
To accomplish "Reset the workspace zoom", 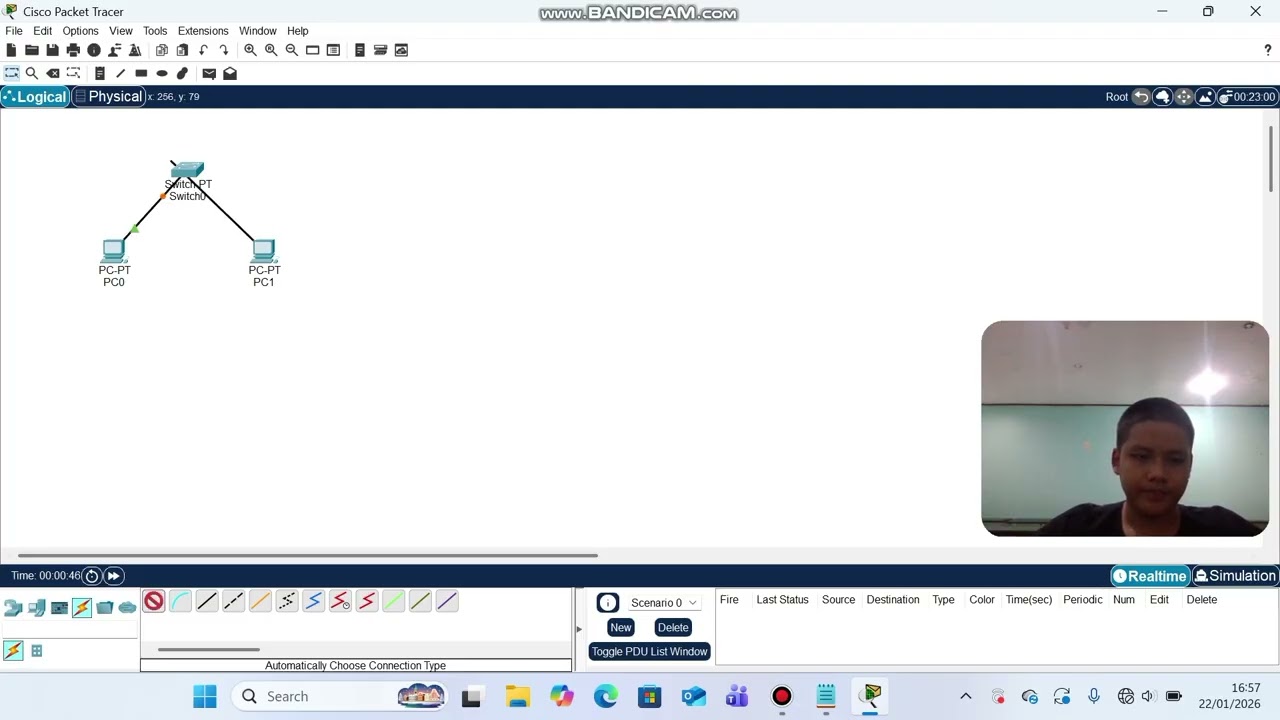I will coord(271,50).
